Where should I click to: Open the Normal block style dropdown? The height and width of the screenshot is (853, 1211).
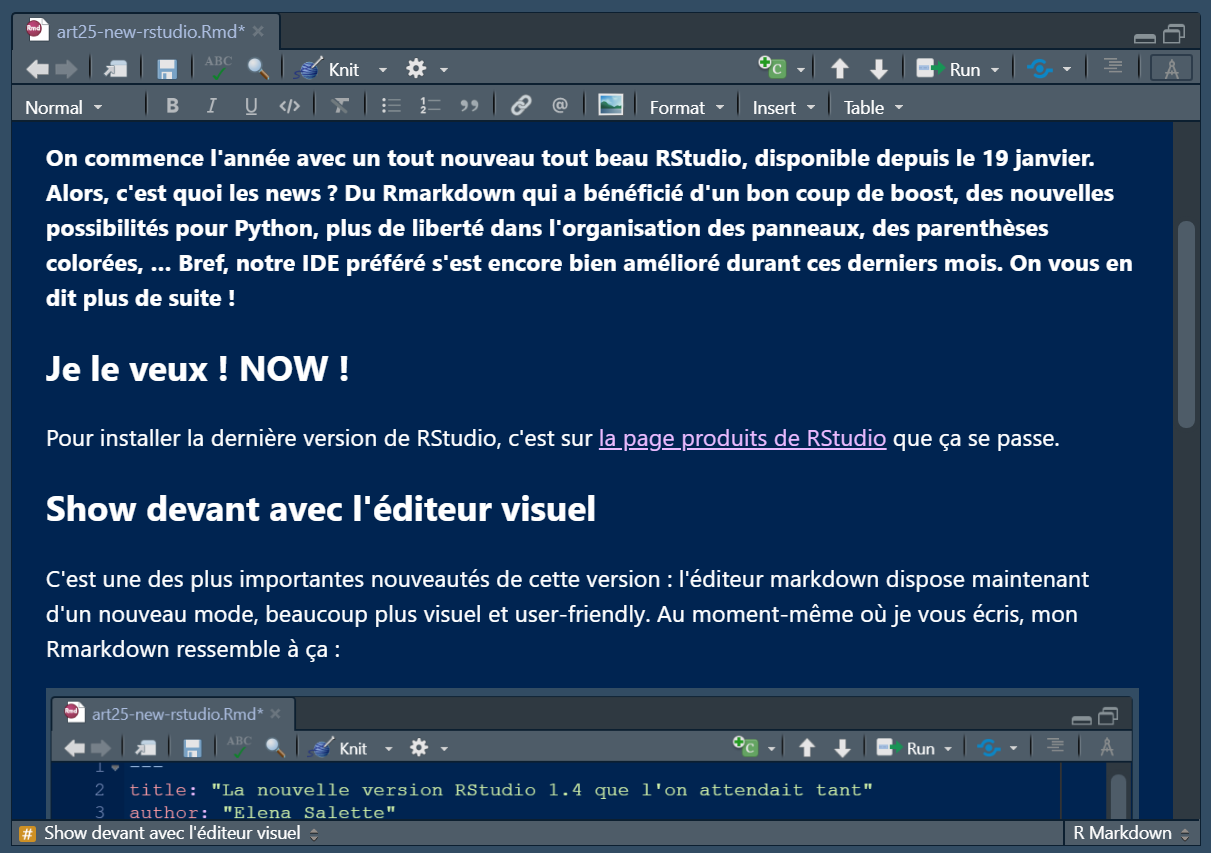pyautogui.click(x=63, y=107)
